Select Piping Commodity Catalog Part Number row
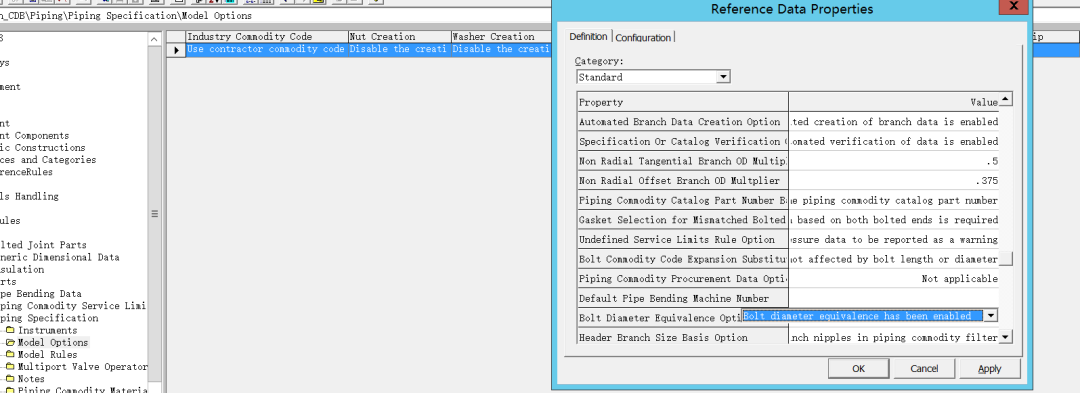This screenshot has height=393, width=1080. click(683, 200)
